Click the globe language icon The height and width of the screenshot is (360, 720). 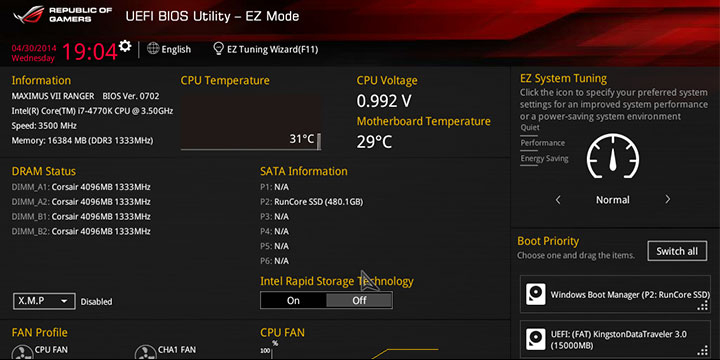153,49
